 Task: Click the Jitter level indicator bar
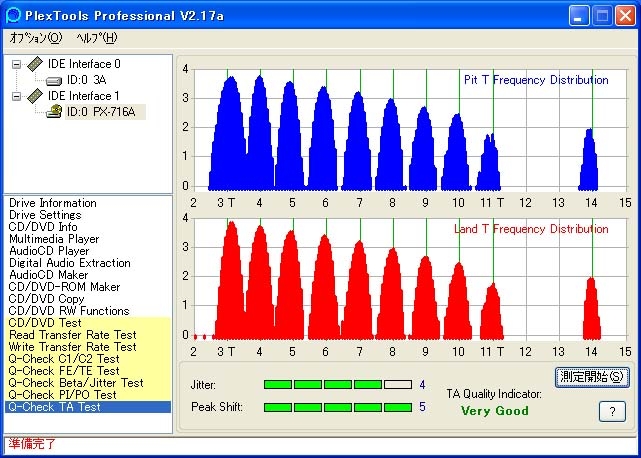(x=337, y=384)
